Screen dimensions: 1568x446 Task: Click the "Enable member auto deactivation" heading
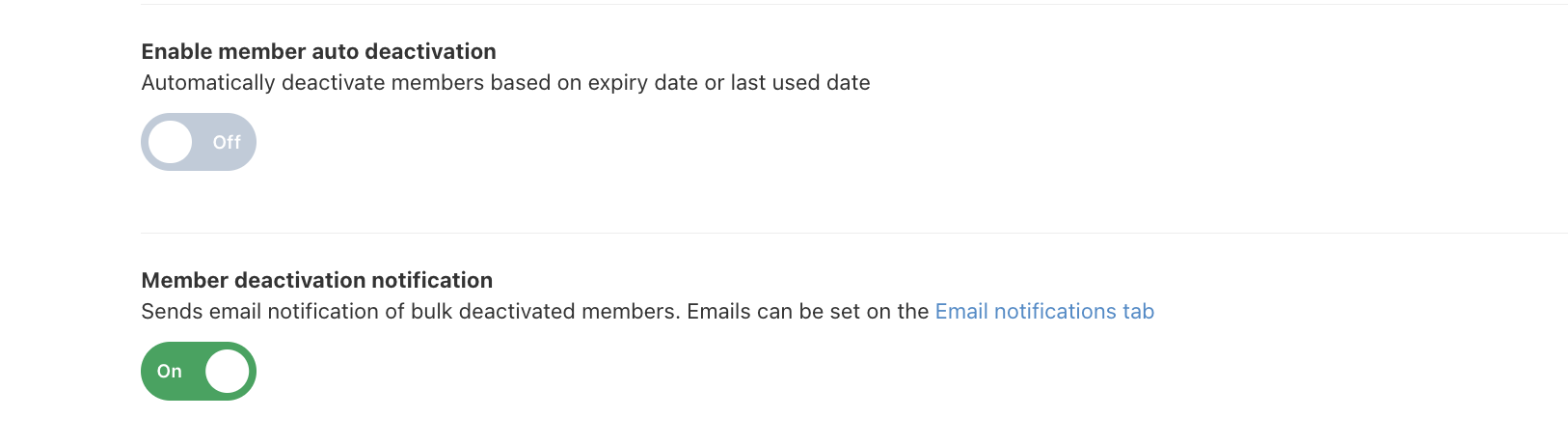(x=318, y=51)
